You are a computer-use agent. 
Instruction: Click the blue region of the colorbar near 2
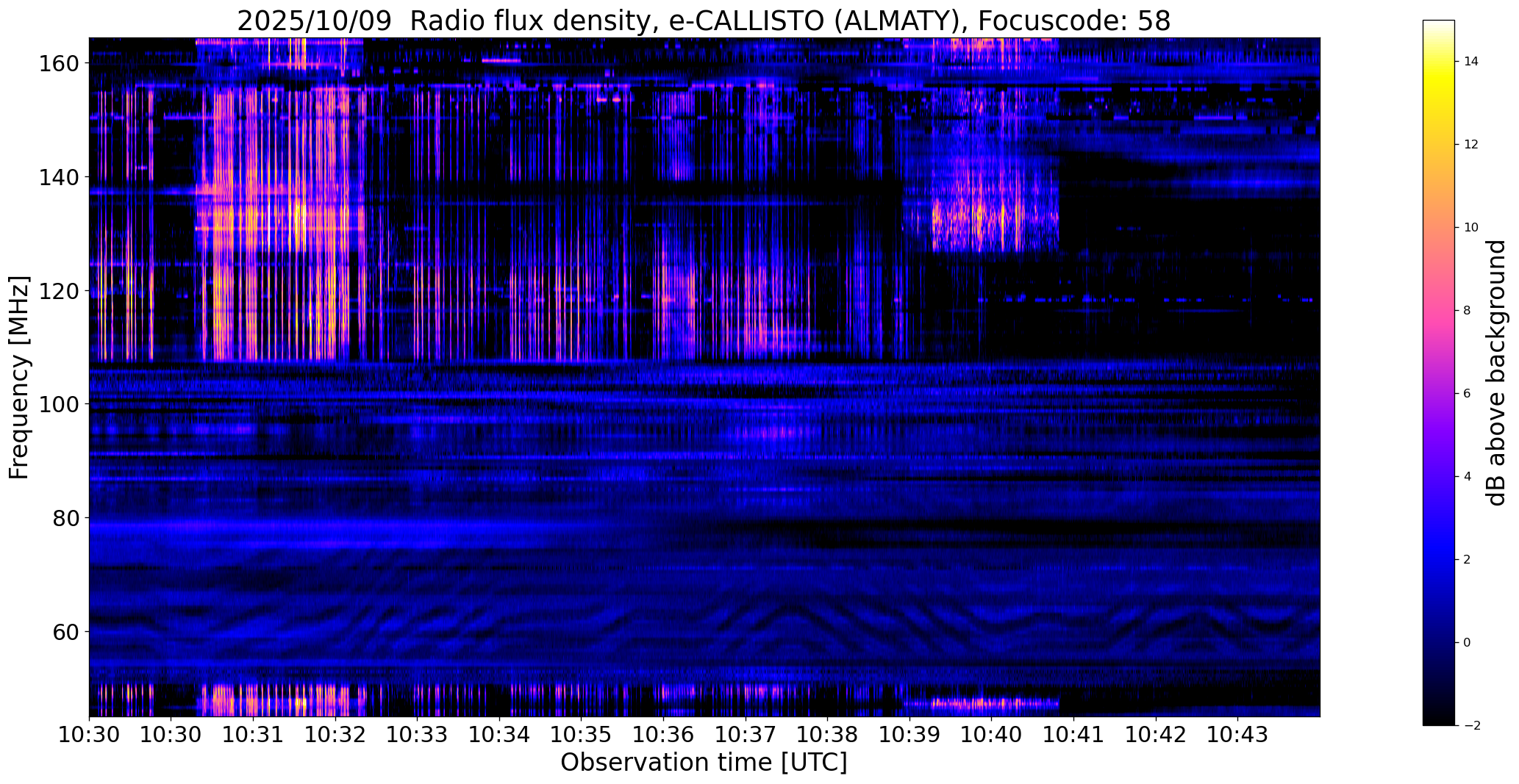click(x=1439, y=560)
